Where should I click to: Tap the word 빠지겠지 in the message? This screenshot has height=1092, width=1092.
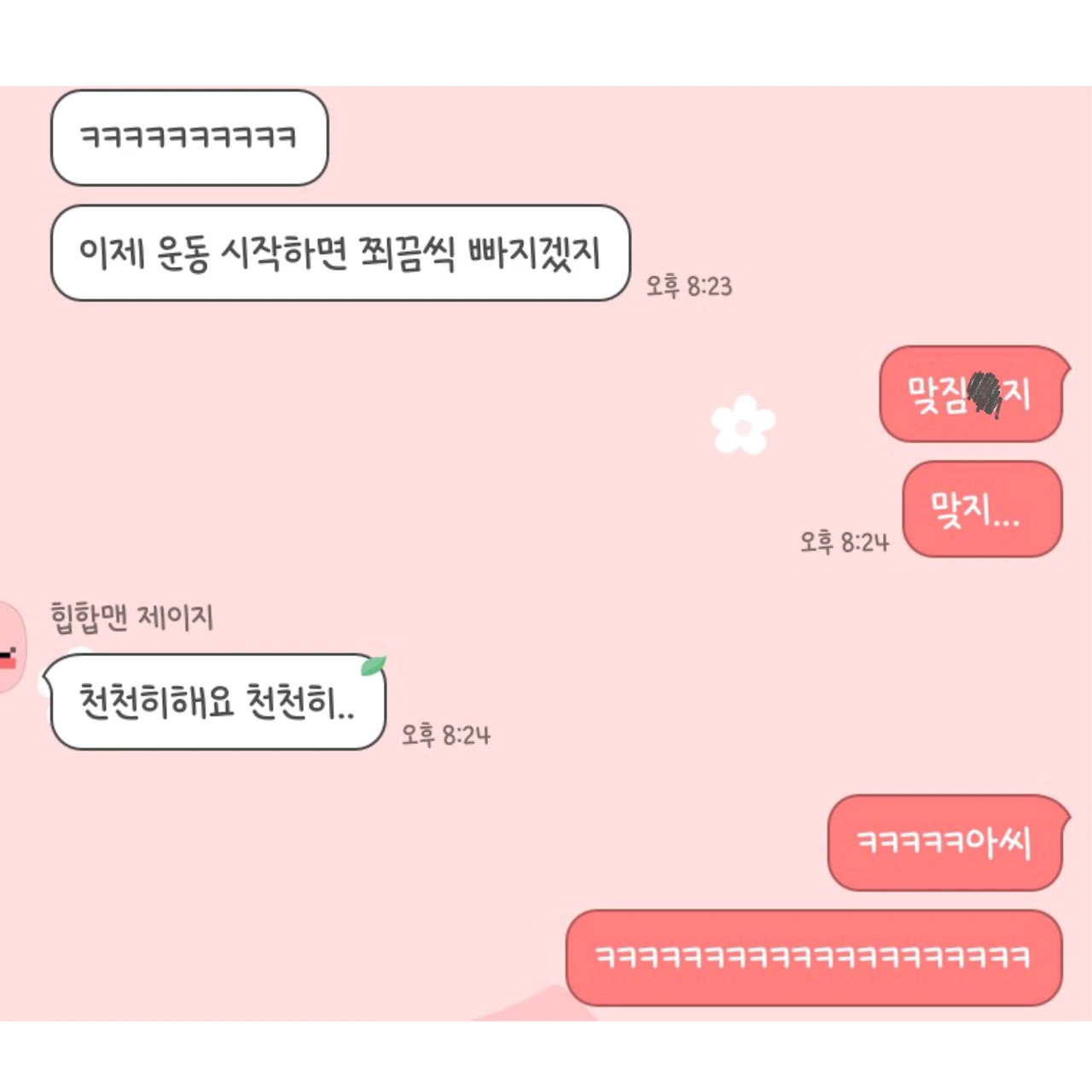pos(535,253)
